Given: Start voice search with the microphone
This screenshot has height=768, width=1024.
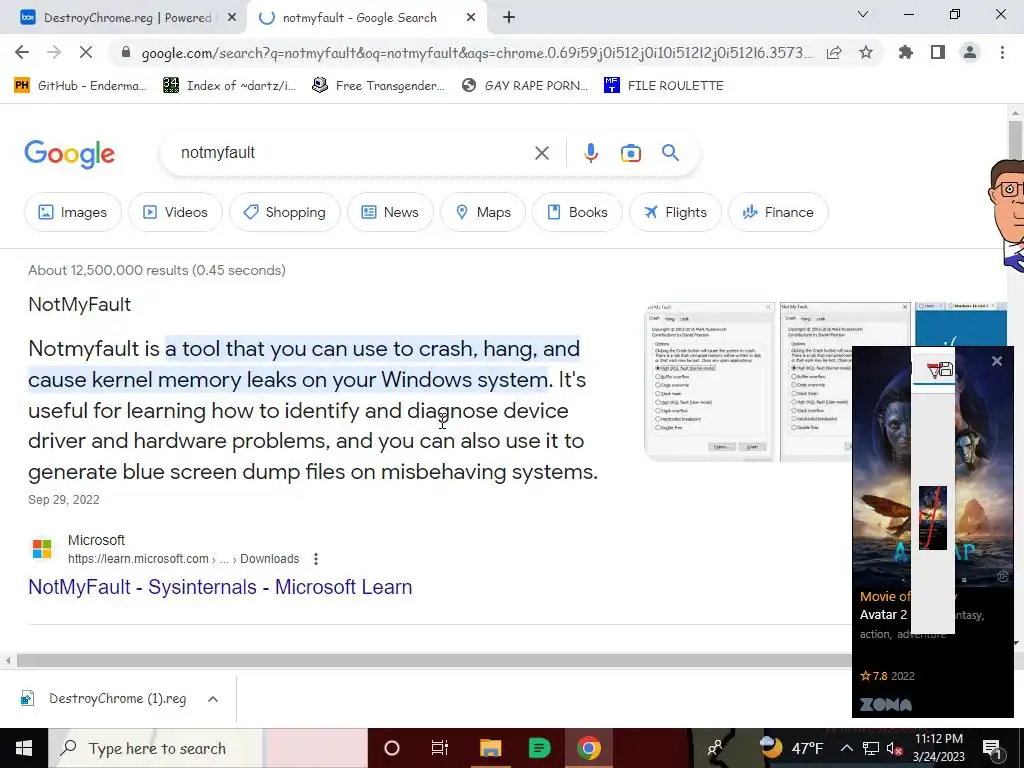Looking at the screenshot, I should click(591, 153).
